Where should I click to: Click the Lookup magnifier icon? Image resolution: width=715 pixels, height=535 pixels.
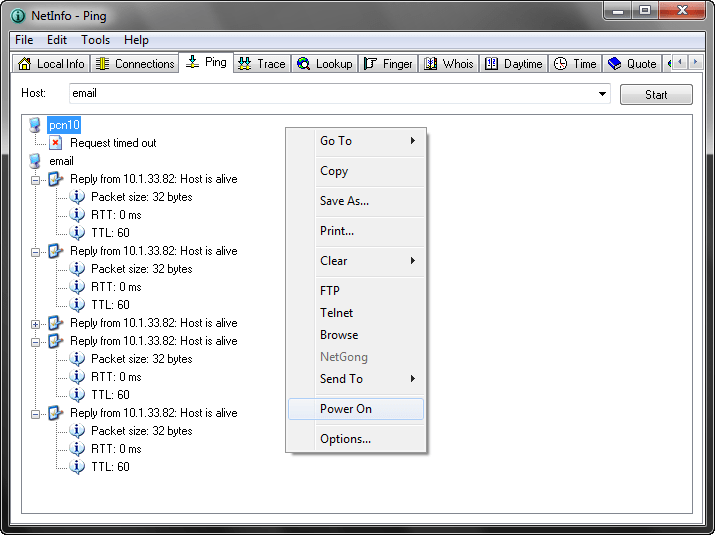[x=303, y=63]
